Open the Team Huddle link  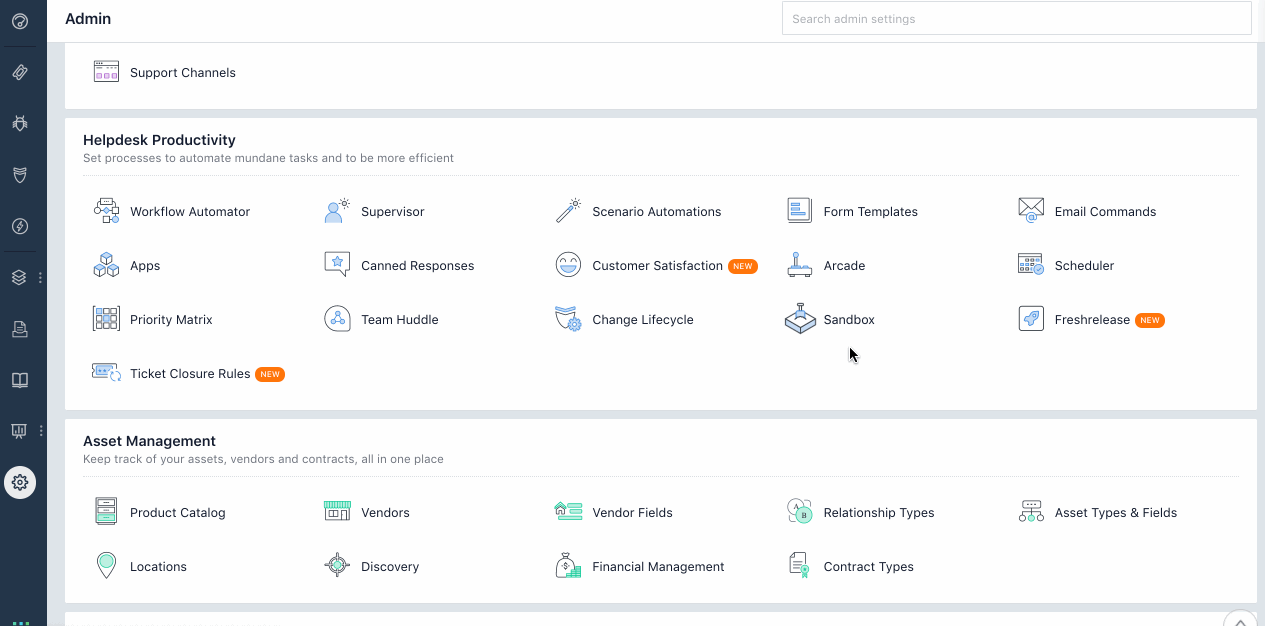[400, 319]
